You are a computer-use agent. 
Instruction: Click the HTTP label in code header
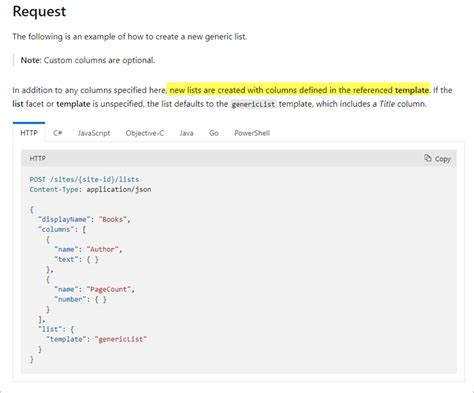tap(38, 158)
